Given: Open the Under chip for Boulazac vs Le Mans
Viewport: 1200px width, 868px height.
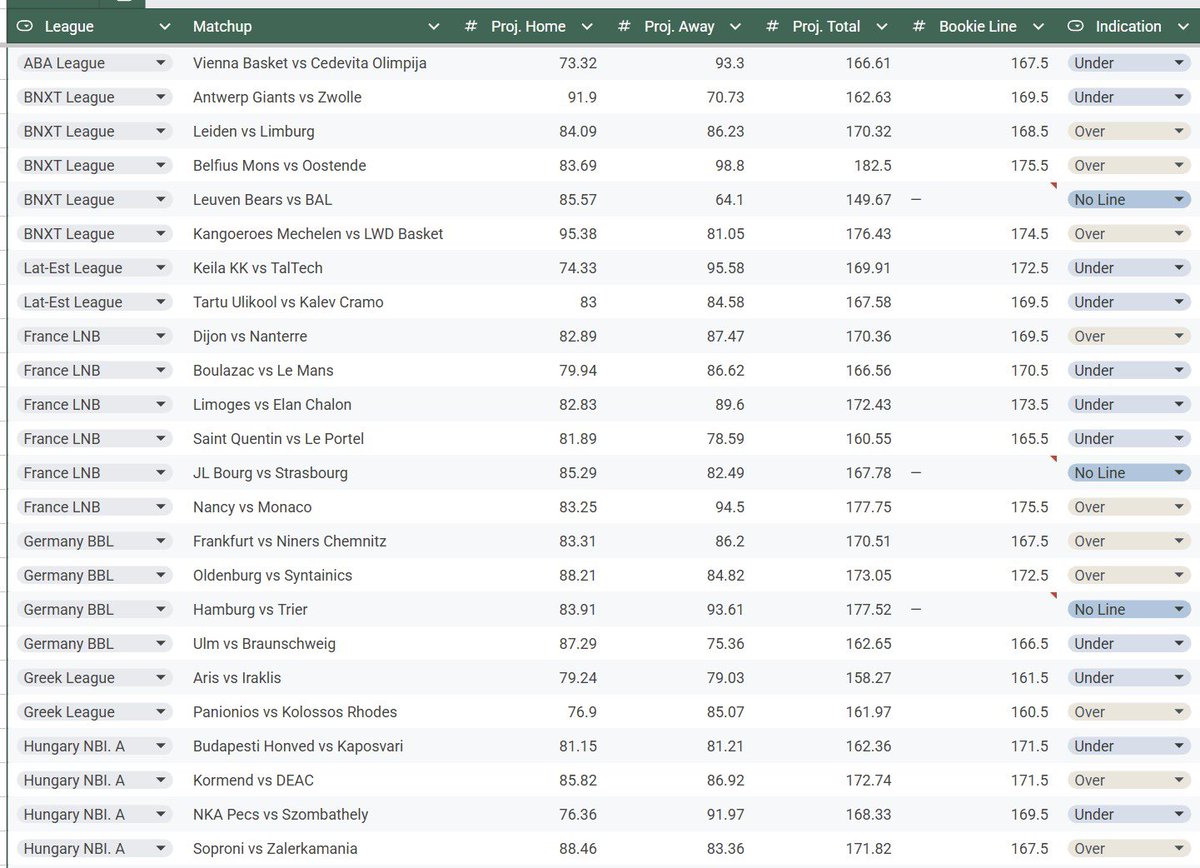Looking at the screenshot, I should coord(1128,370).
